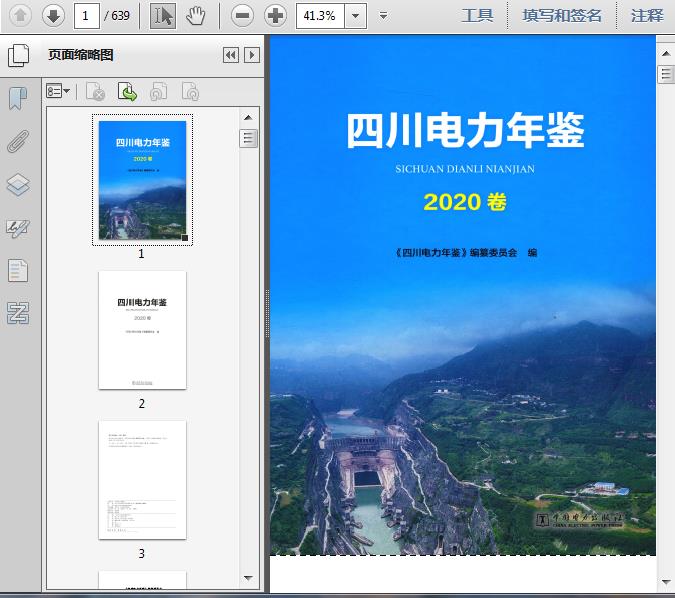Click rotate pages counterclockwise icon

(x=158, y=91)
